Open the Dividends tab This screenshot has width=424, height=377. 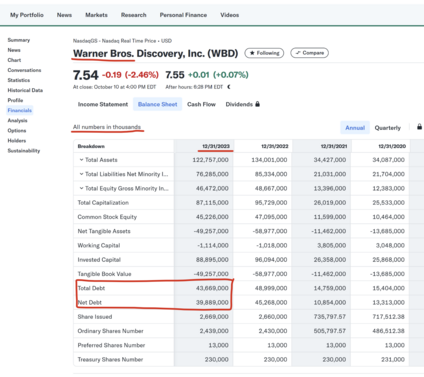(239, 104)
